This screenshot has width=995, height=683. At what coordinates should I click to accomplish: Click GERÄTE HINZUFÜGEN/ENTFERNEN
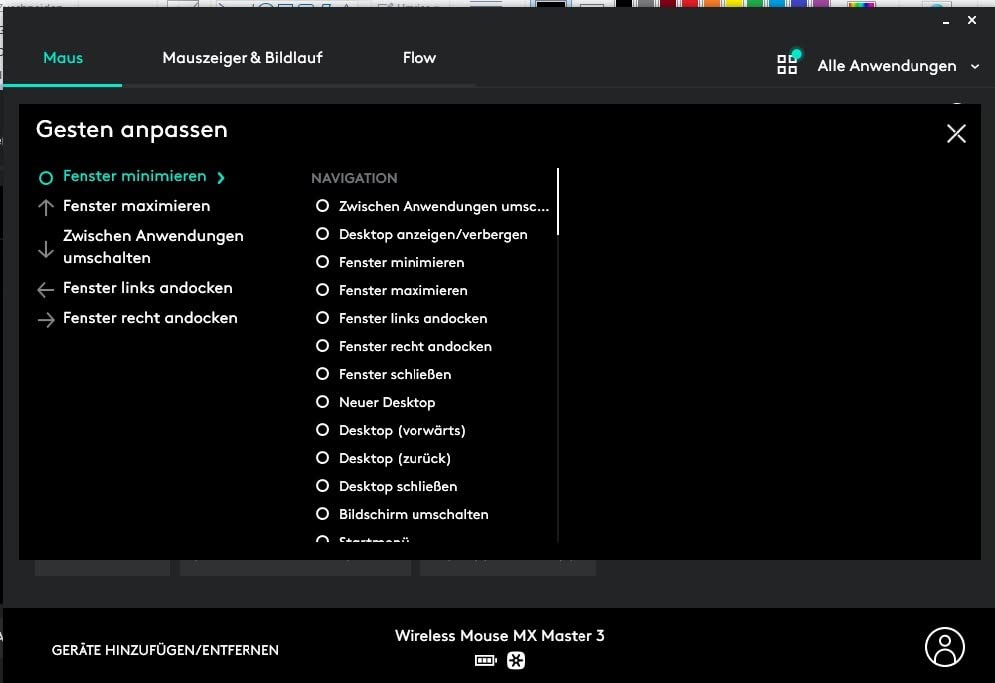coord(165,650)
